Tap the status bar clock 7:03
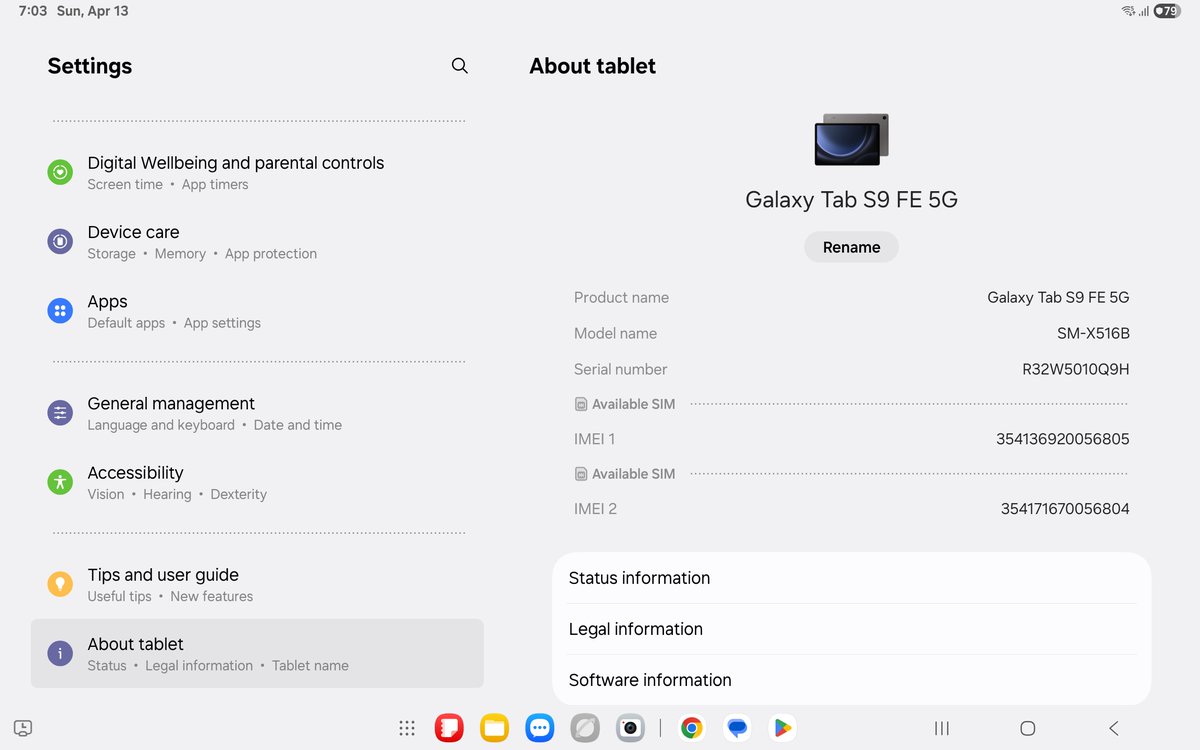 point(33,11)
